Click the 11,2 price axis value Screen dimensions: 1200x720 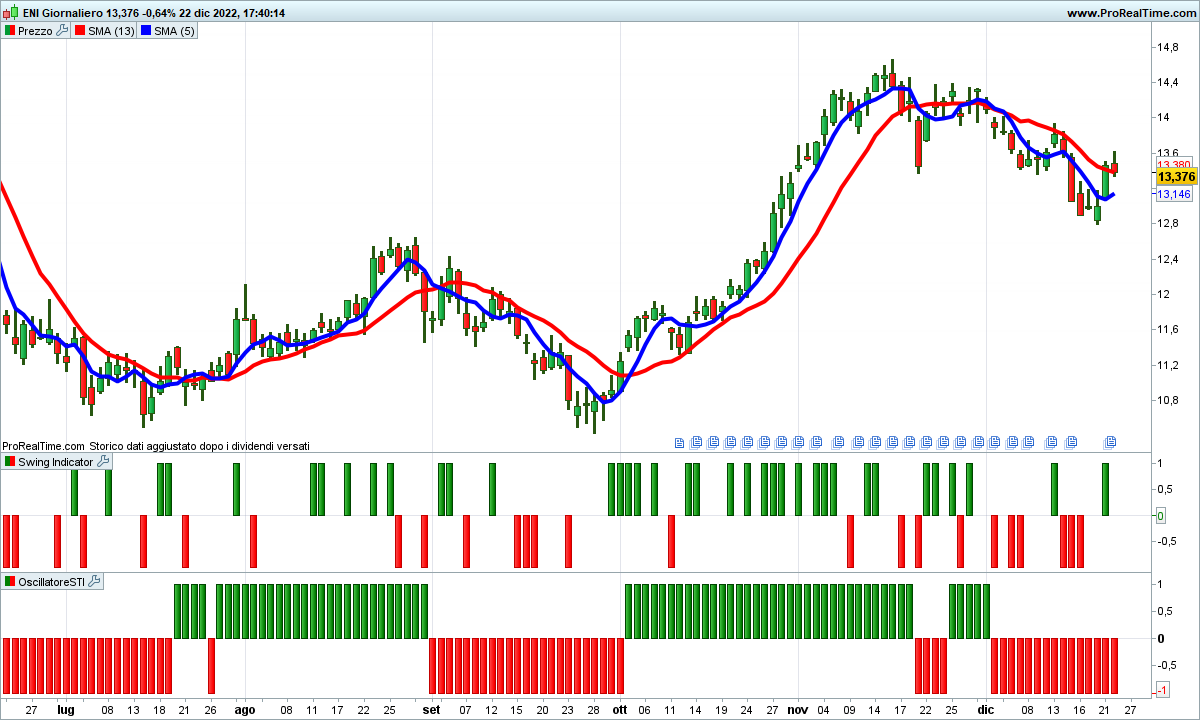pos(1167,365)
